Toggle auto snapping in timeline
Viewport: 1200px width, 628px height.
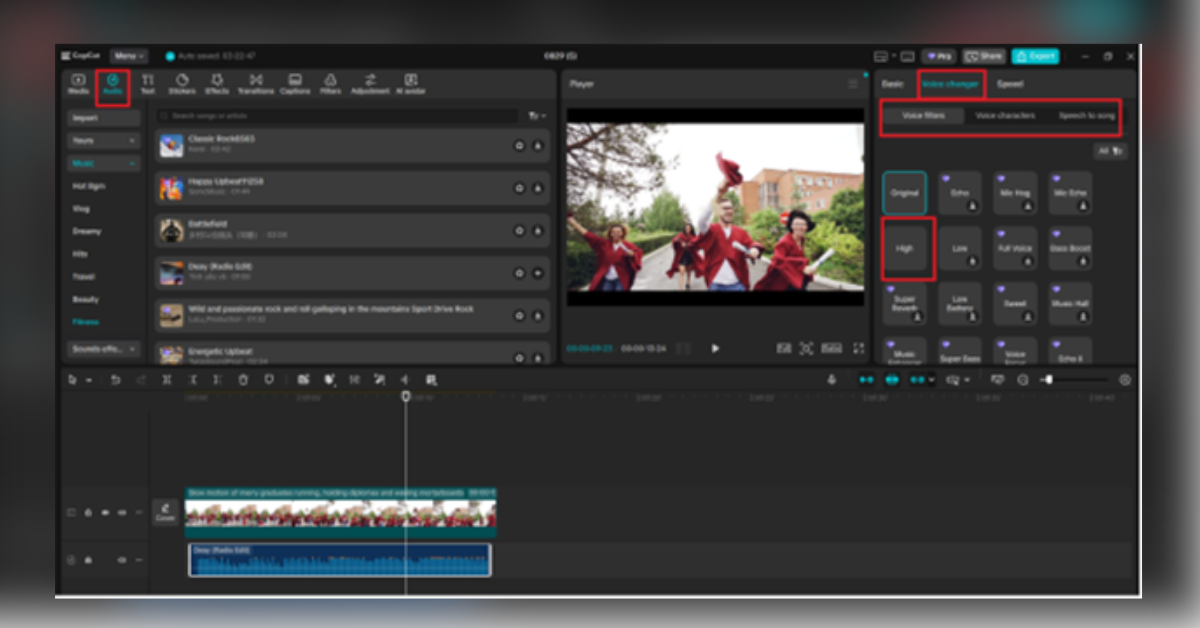(892, 380)
